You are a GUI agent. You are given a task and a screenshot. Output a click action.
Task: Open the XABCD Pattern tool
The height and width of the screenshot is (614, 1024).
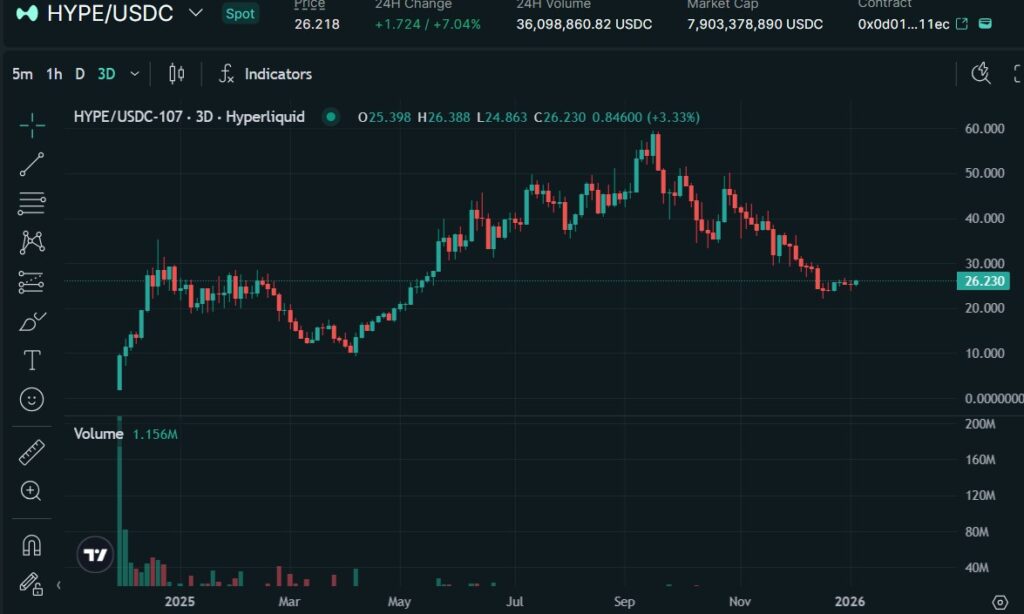click(31, 240)
